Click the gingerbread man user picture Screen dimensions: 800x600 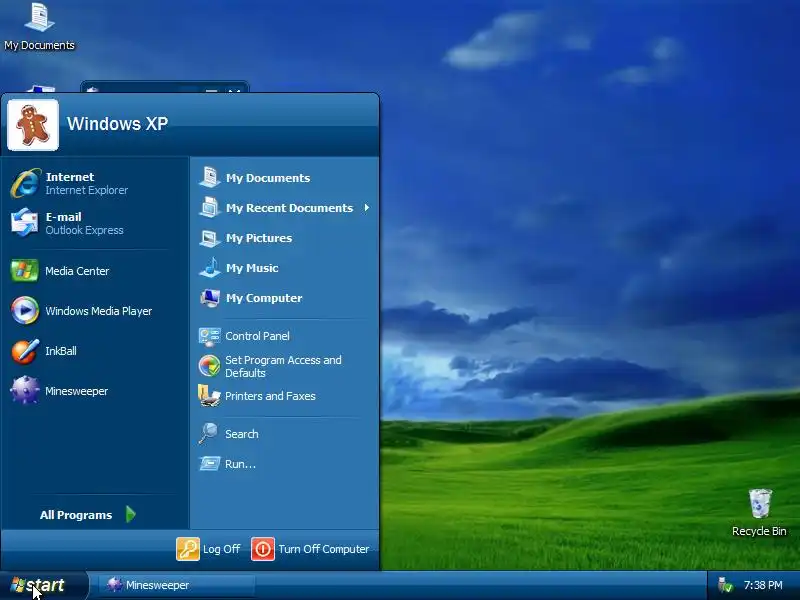(x=33, y=125)
